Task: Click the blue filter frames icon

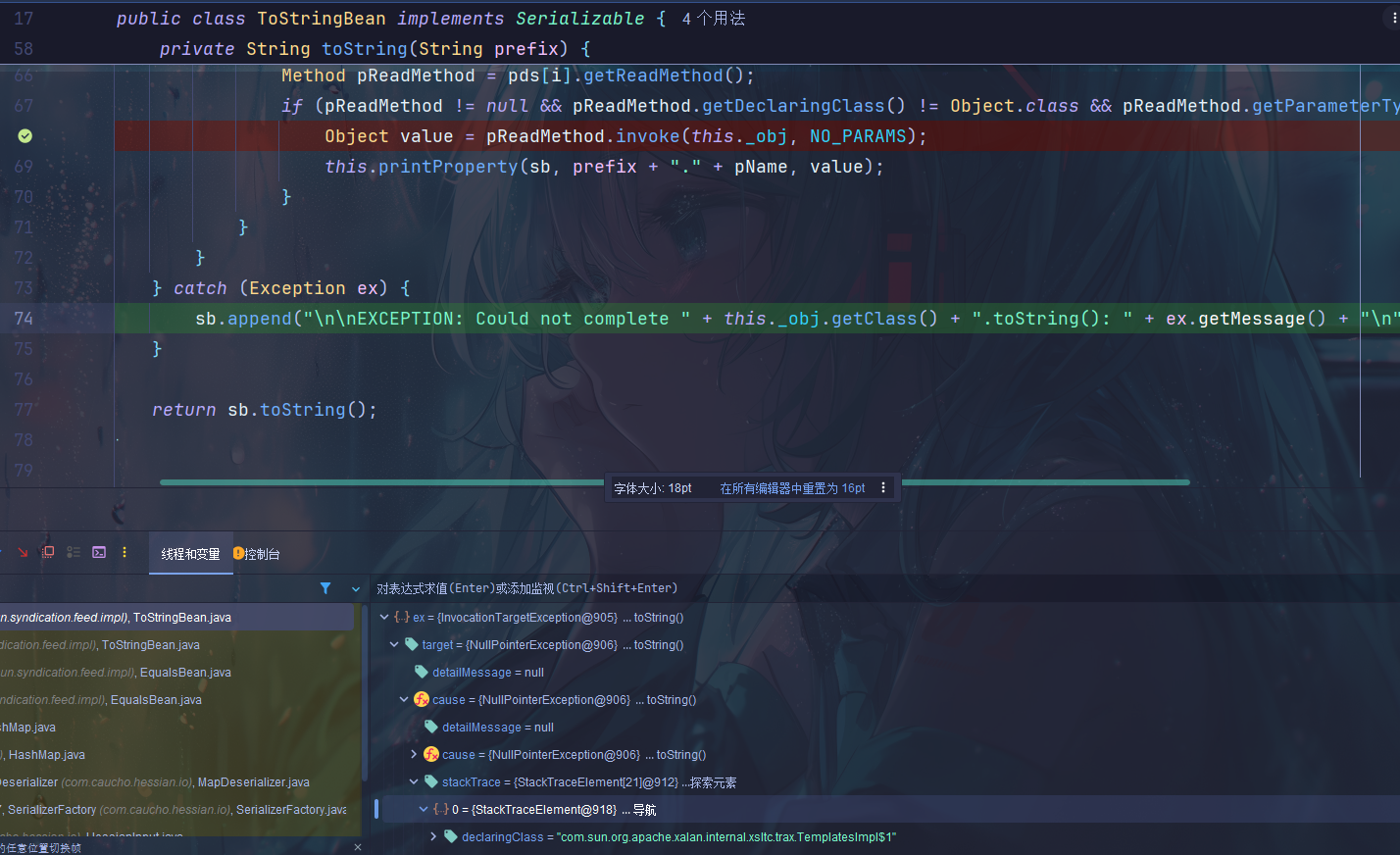Action: 325,588
